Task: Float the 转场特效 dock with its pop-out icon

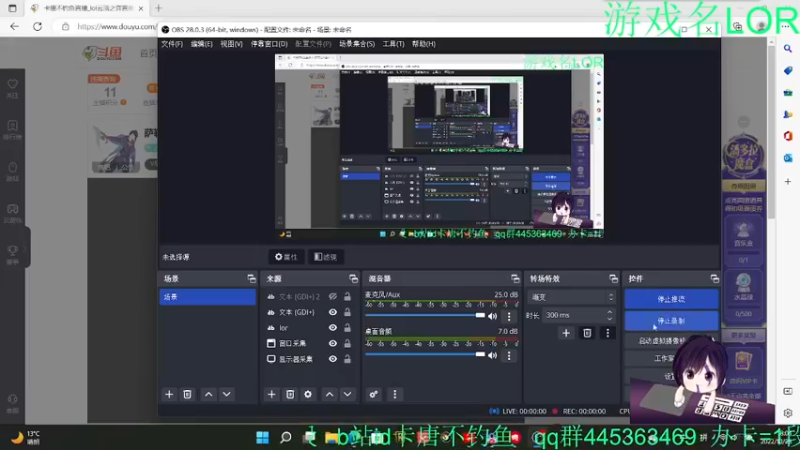Action: coord(613,279)
